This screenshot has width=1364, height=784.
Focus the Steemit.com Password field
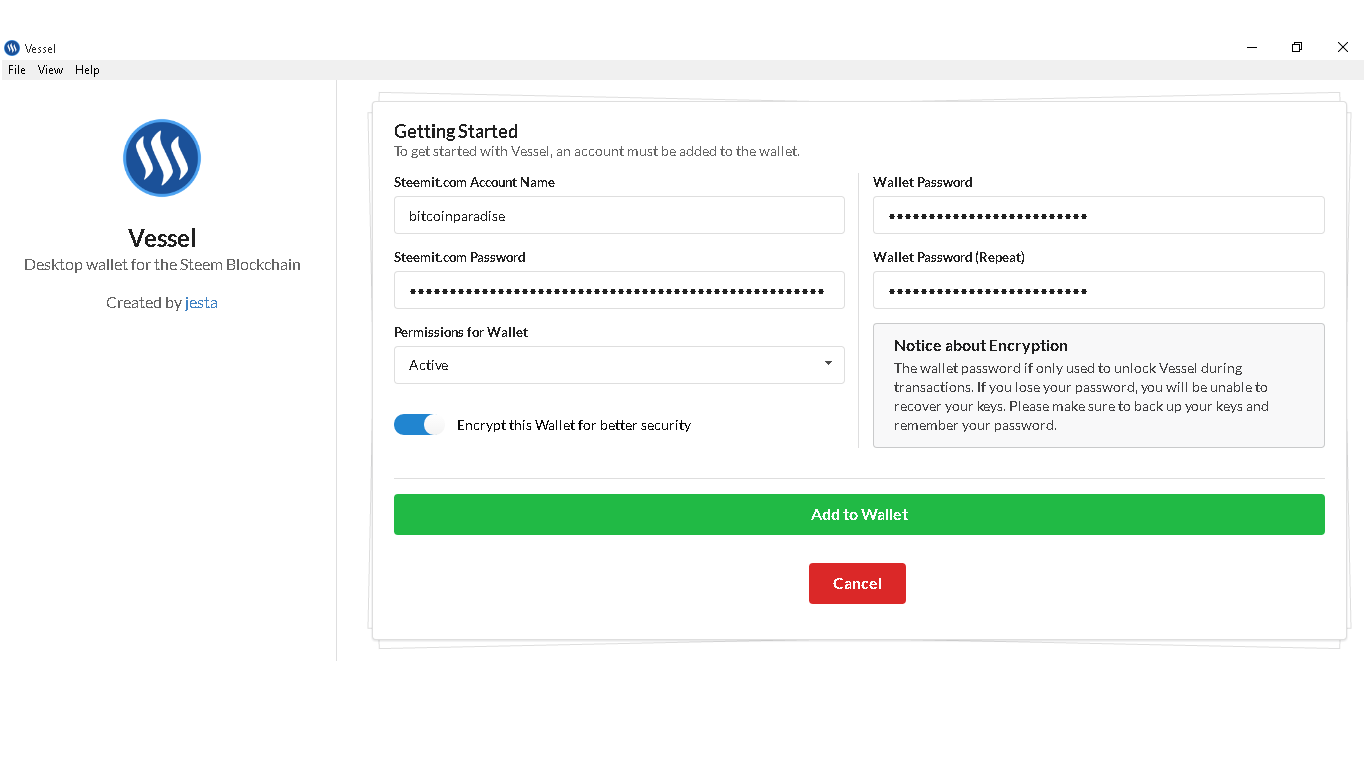tap(619, 290)
